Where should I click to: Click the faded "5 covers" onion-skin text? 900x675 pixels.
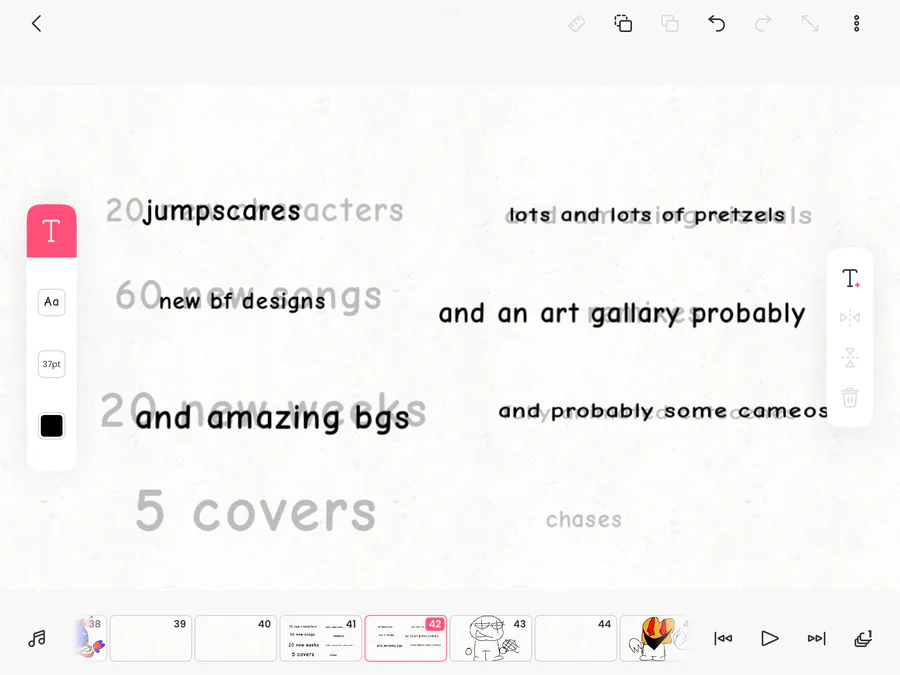click(x=256, y=511)
